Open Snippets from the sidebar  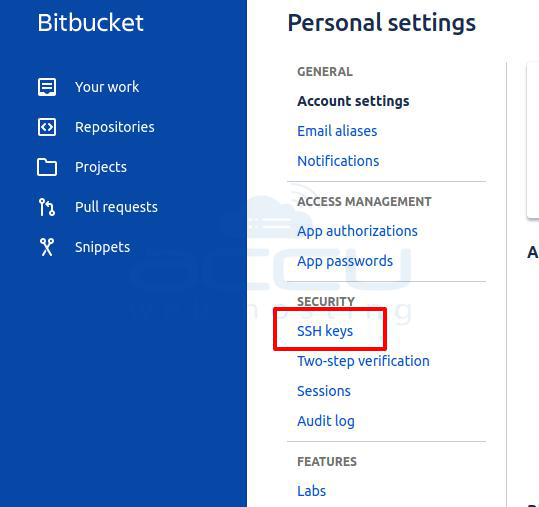[102, 247]
